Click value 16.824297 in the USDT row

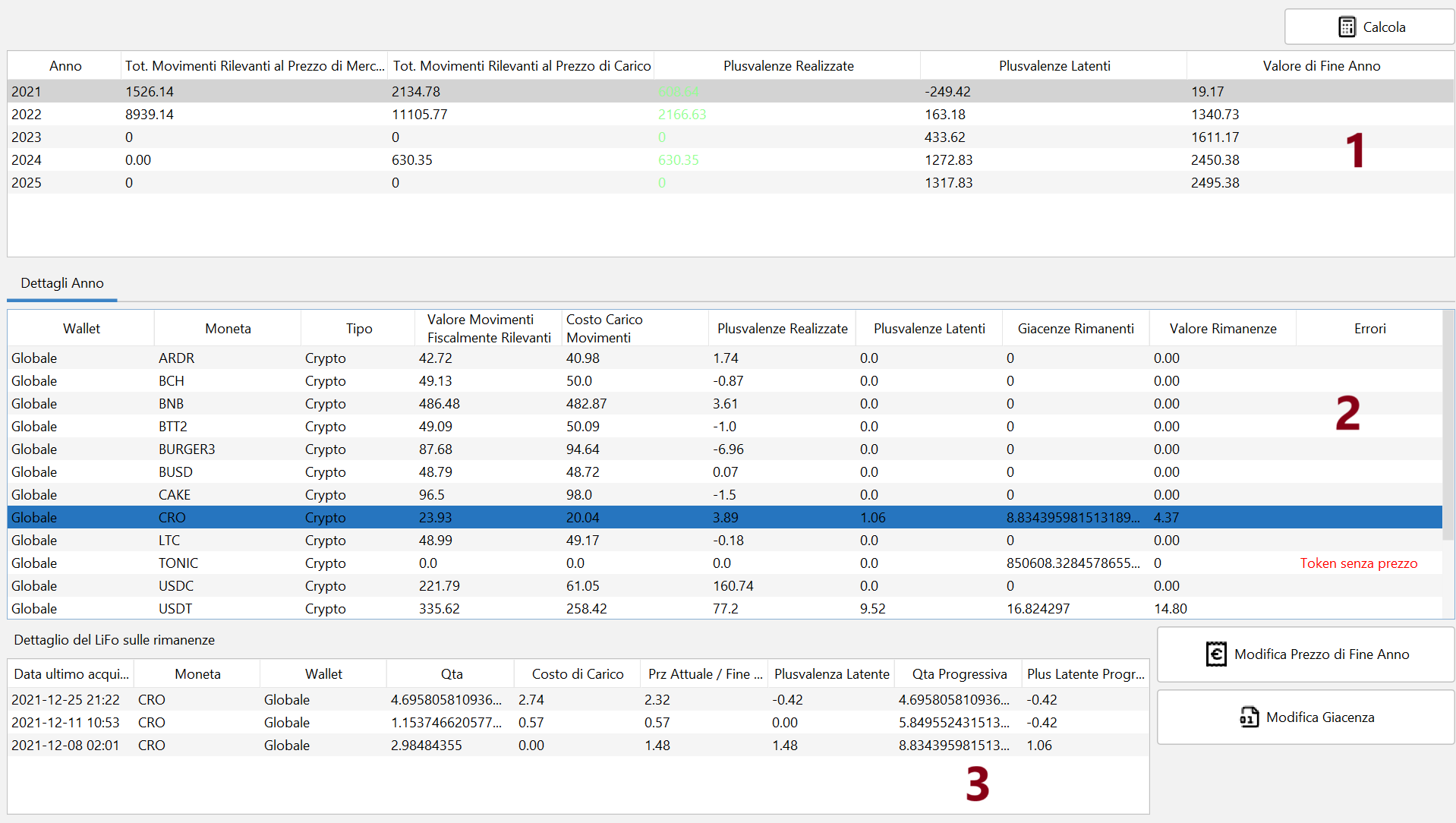point(1038,609)
